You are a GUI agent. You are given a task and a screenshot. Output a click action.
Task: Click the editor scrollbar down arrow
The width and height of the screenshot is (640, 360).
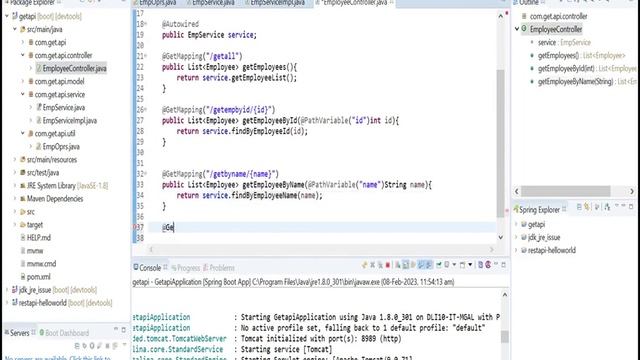tap(501, 237)
